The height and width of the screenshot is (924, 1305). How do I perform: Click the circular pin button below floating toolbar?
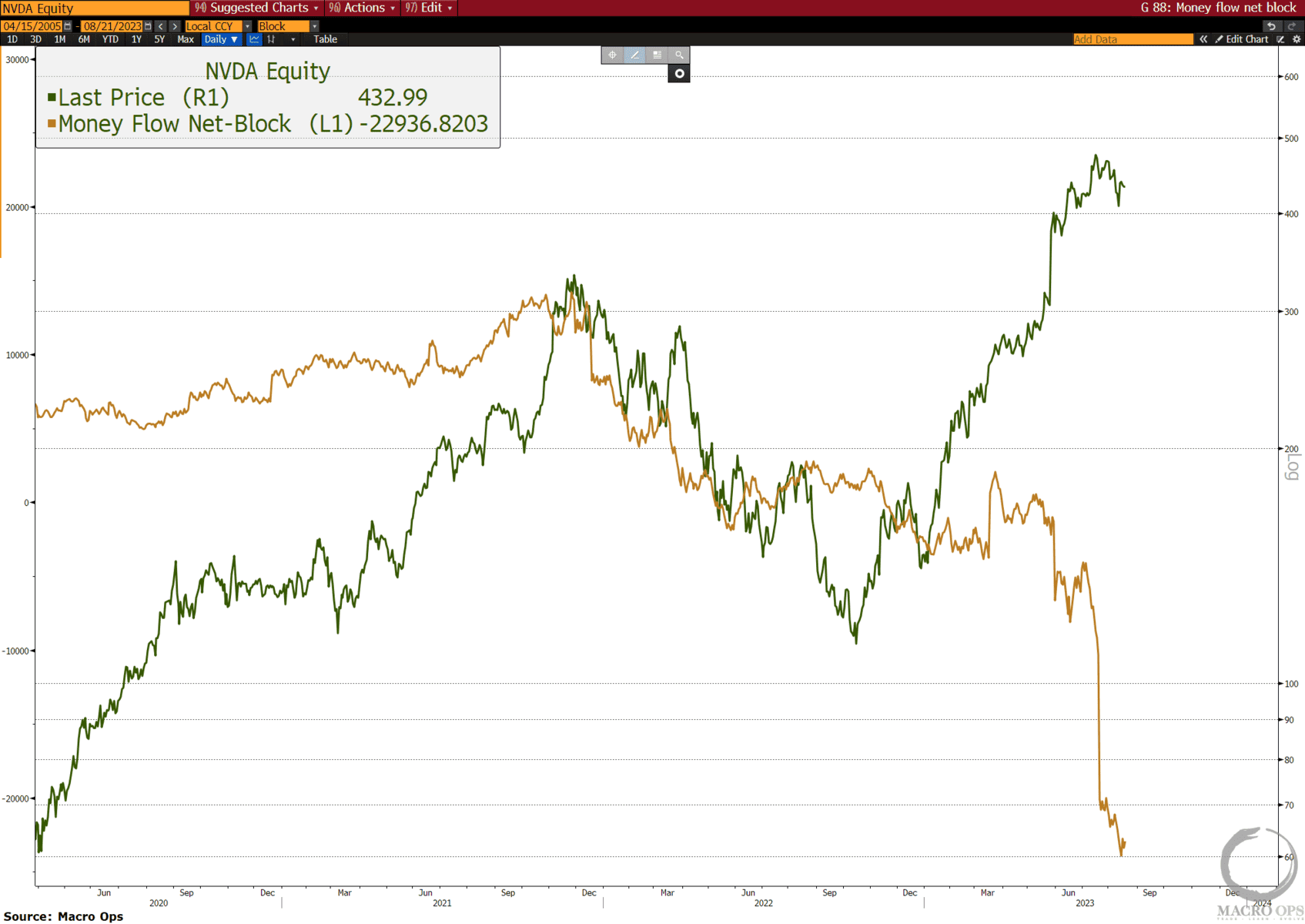(679, 74)
